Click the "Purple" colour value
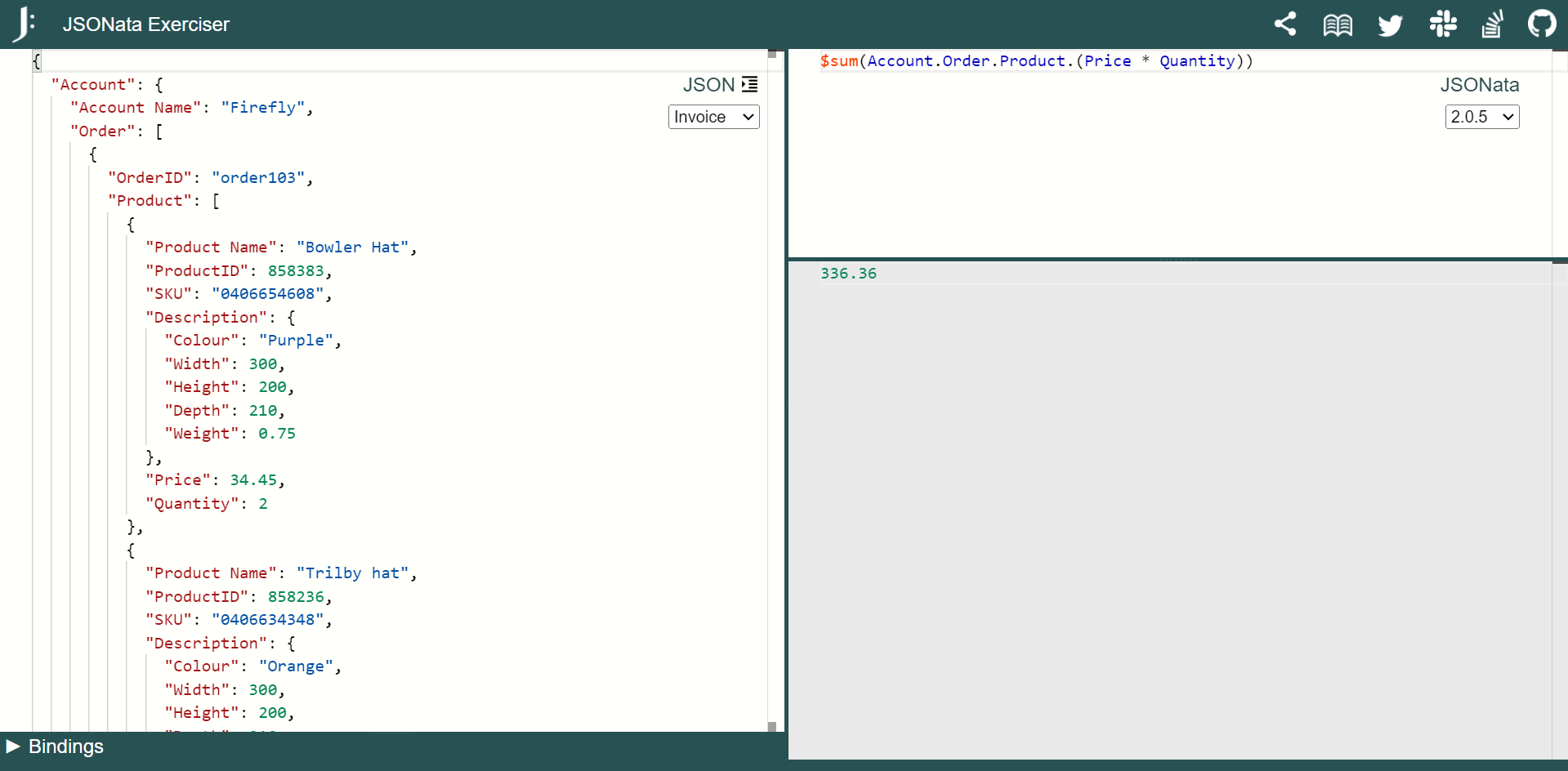 point(296,341)
